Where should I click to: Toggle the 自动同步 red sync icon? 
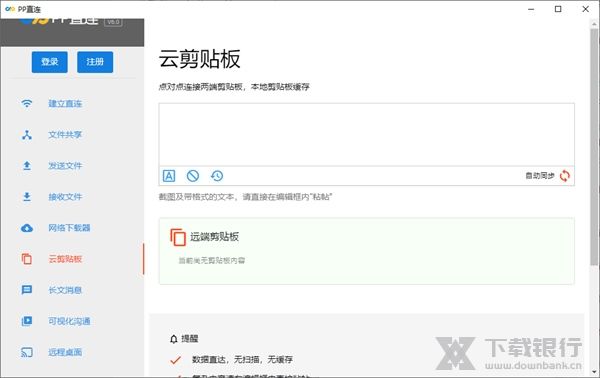point(565,176)
